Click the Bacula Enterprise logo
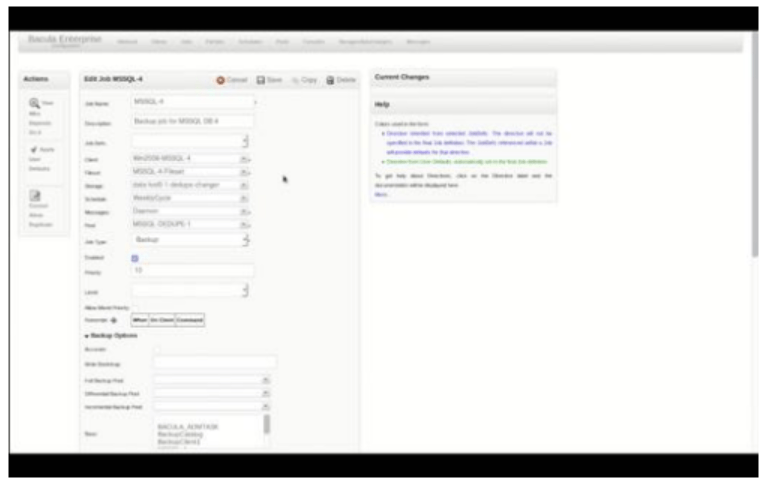 coord(65,40)
